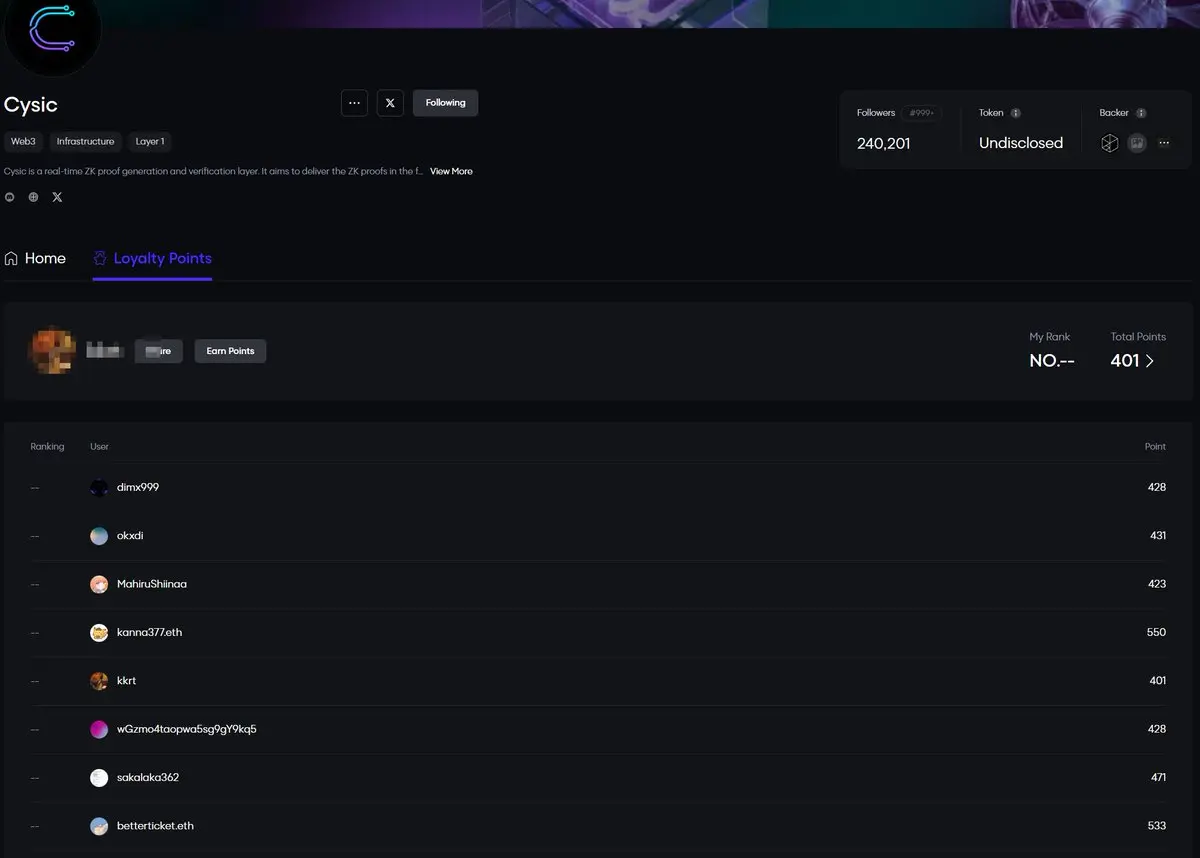
Task: Click sakalaka362's avatar
Action: 99,778
